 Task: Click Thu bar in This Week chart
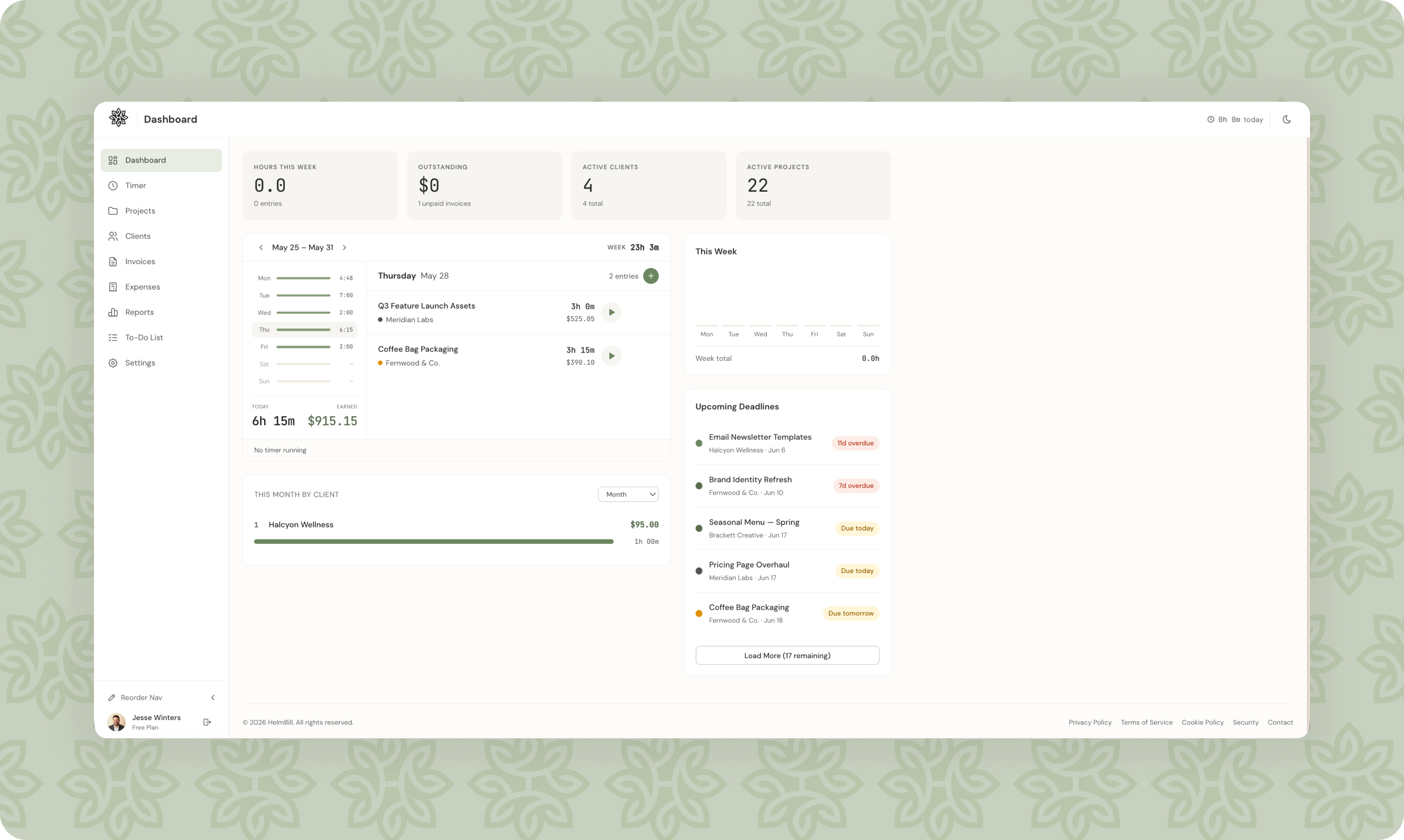pos(788,326)
